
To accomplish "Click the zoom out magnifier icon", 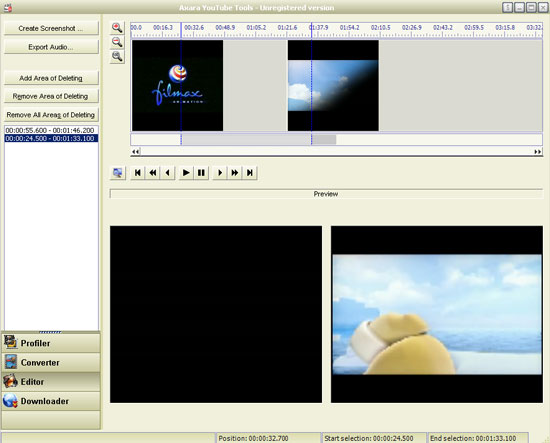I will pos(117,42).
